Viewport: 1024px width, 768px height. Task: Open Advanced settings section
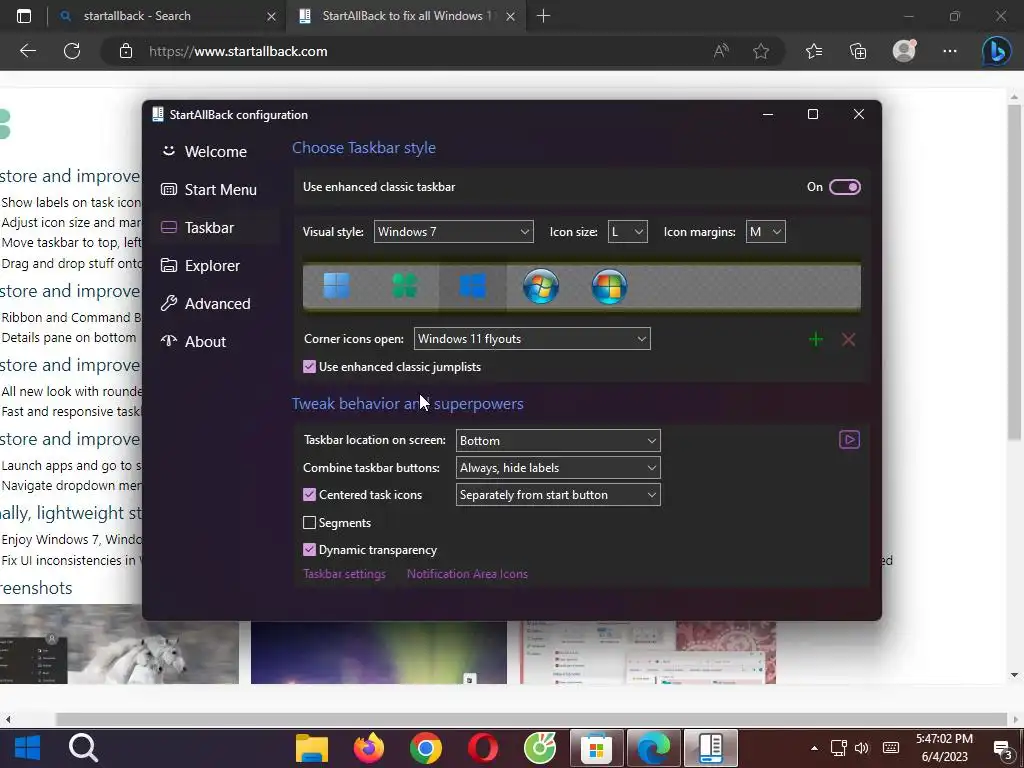pyautogui.click(x=215, y=303)
